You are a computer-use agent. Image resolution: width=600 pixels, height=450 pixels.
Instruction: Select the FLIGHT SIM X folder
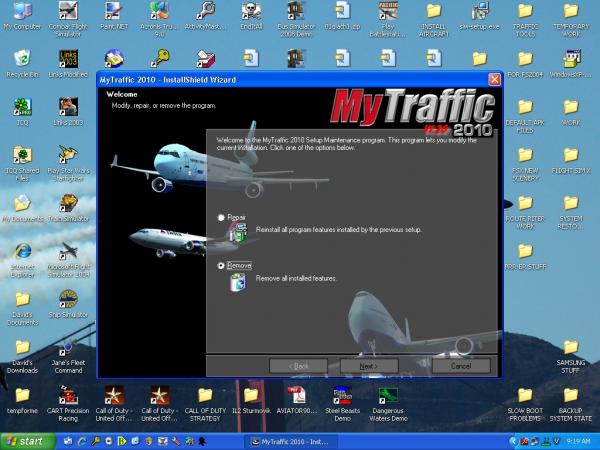coord(571,160)
